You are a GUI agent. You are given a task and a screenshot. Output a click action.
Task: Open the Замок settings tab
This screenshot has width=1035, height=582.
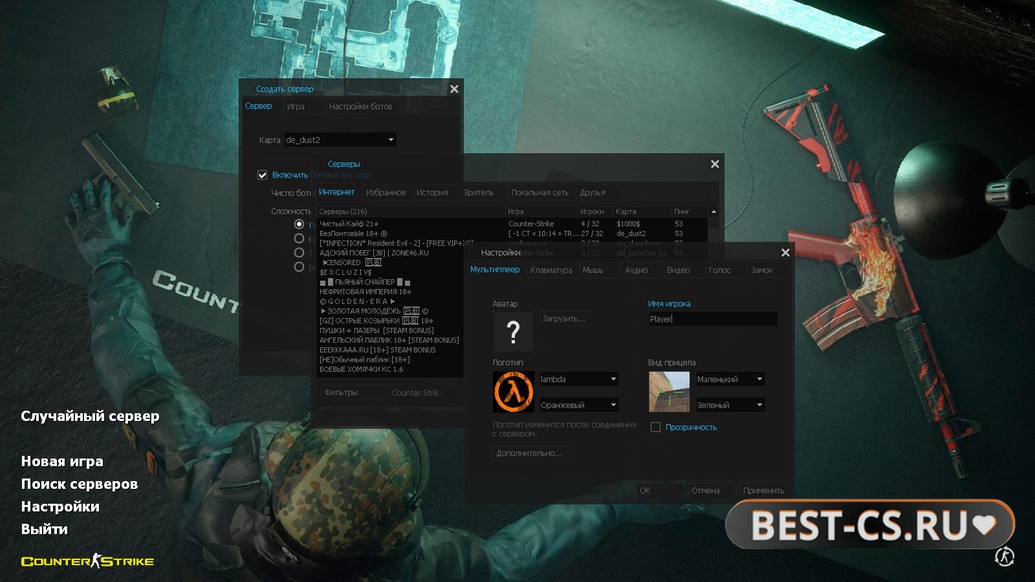(762, 270)
